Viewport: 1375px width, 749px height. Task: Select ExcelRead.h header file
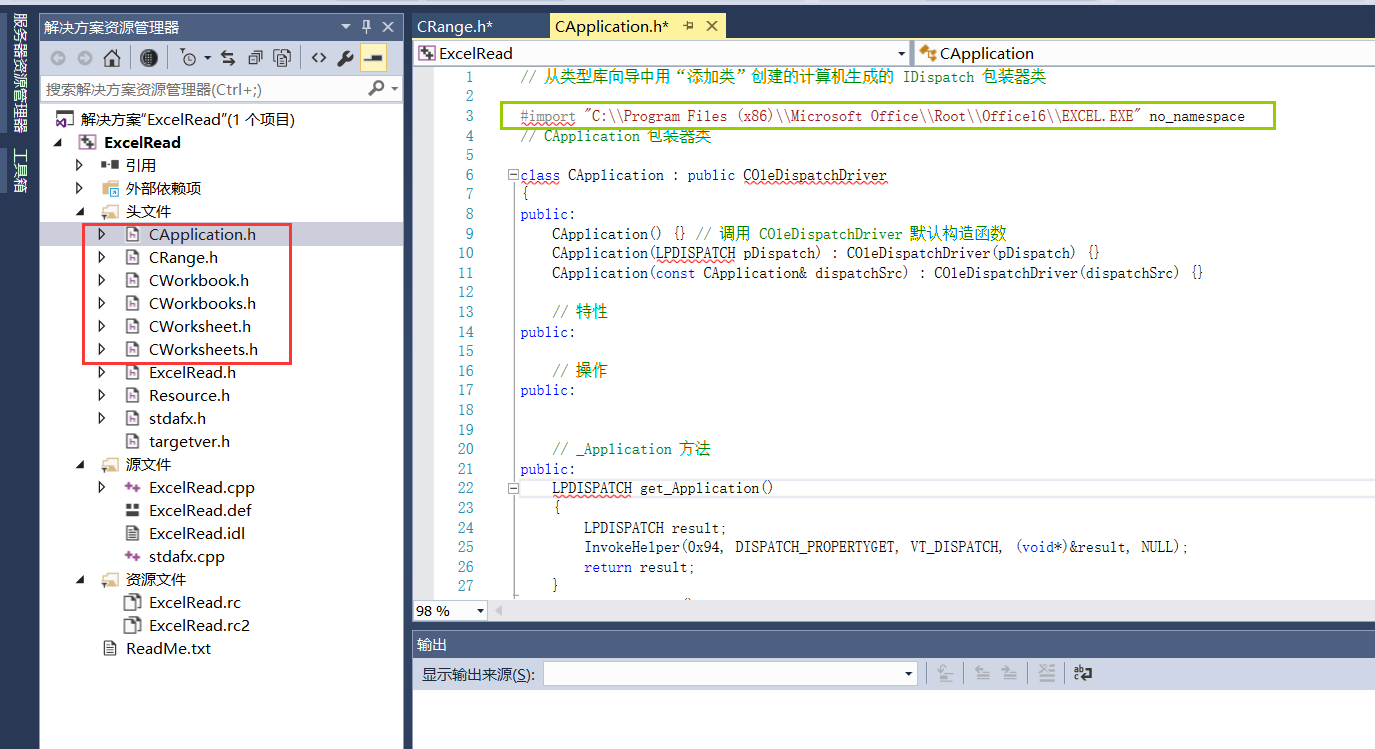(x=192, y=372)
